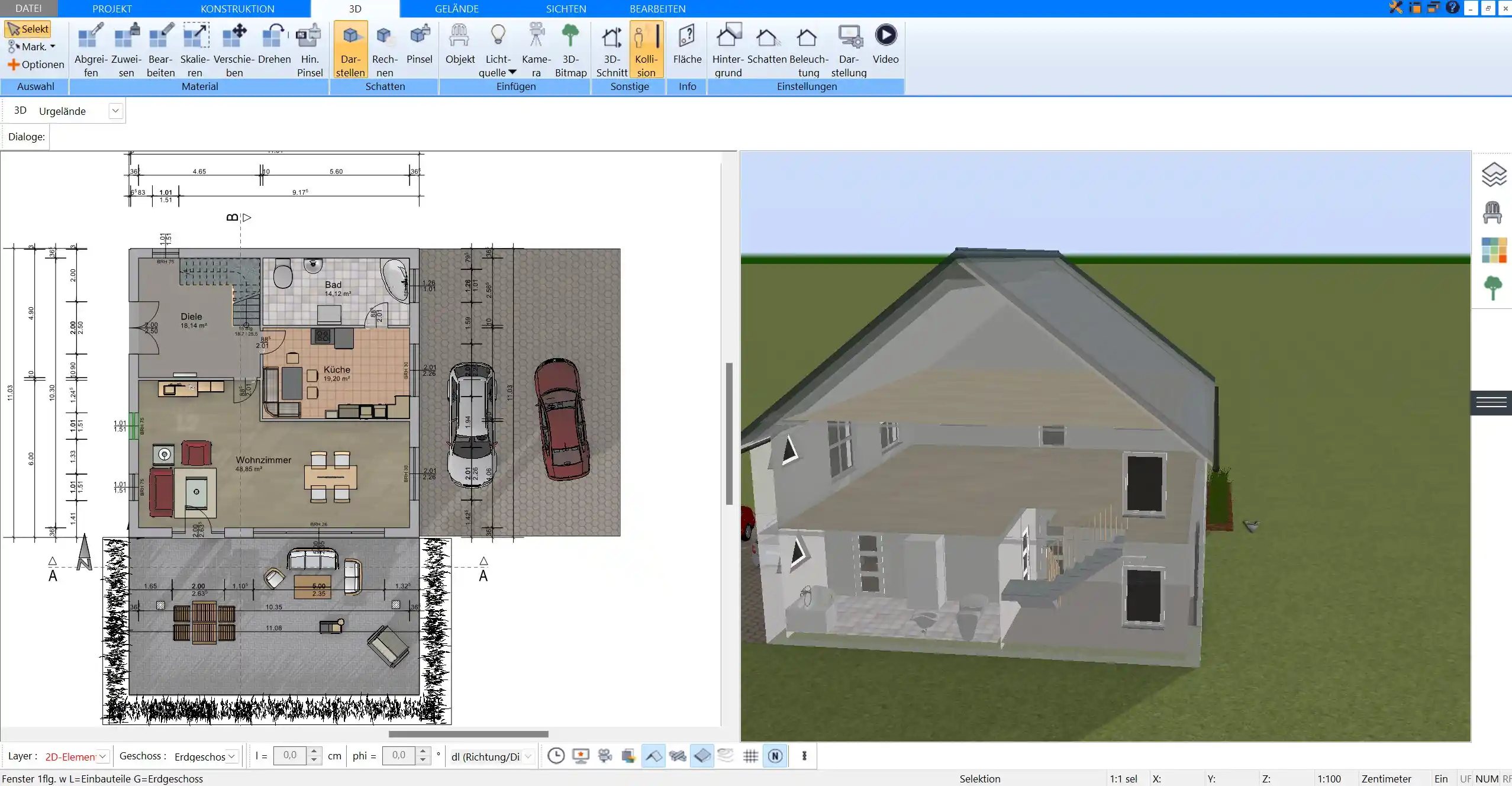Toggle the floor slab display button
This screenshot has width=1512, height=786.
coord(702,756)
